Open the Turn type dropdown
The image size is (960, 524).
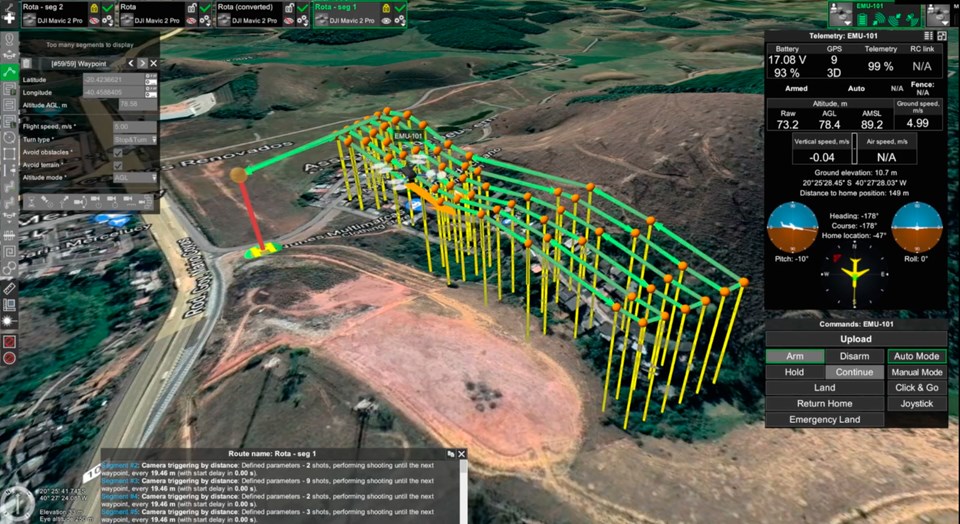tap(134, 140)
